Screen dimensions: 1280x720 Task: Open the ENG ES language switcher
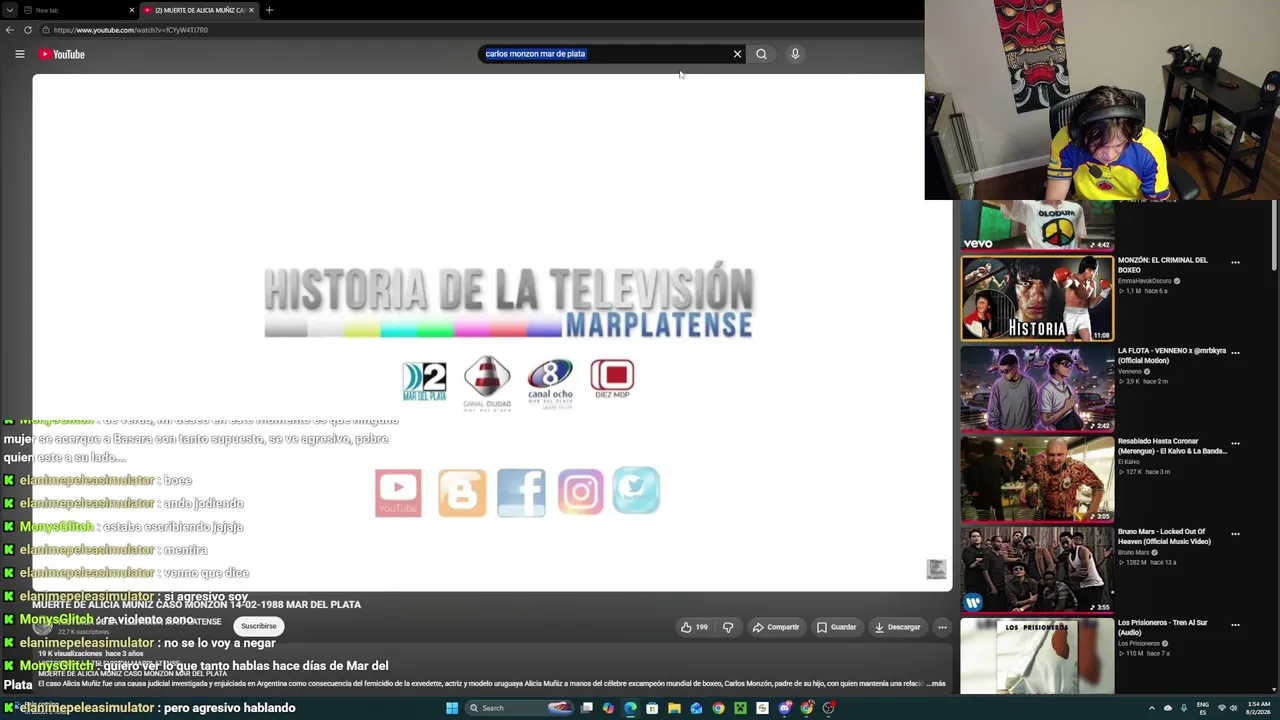[x=1203, y=708]
